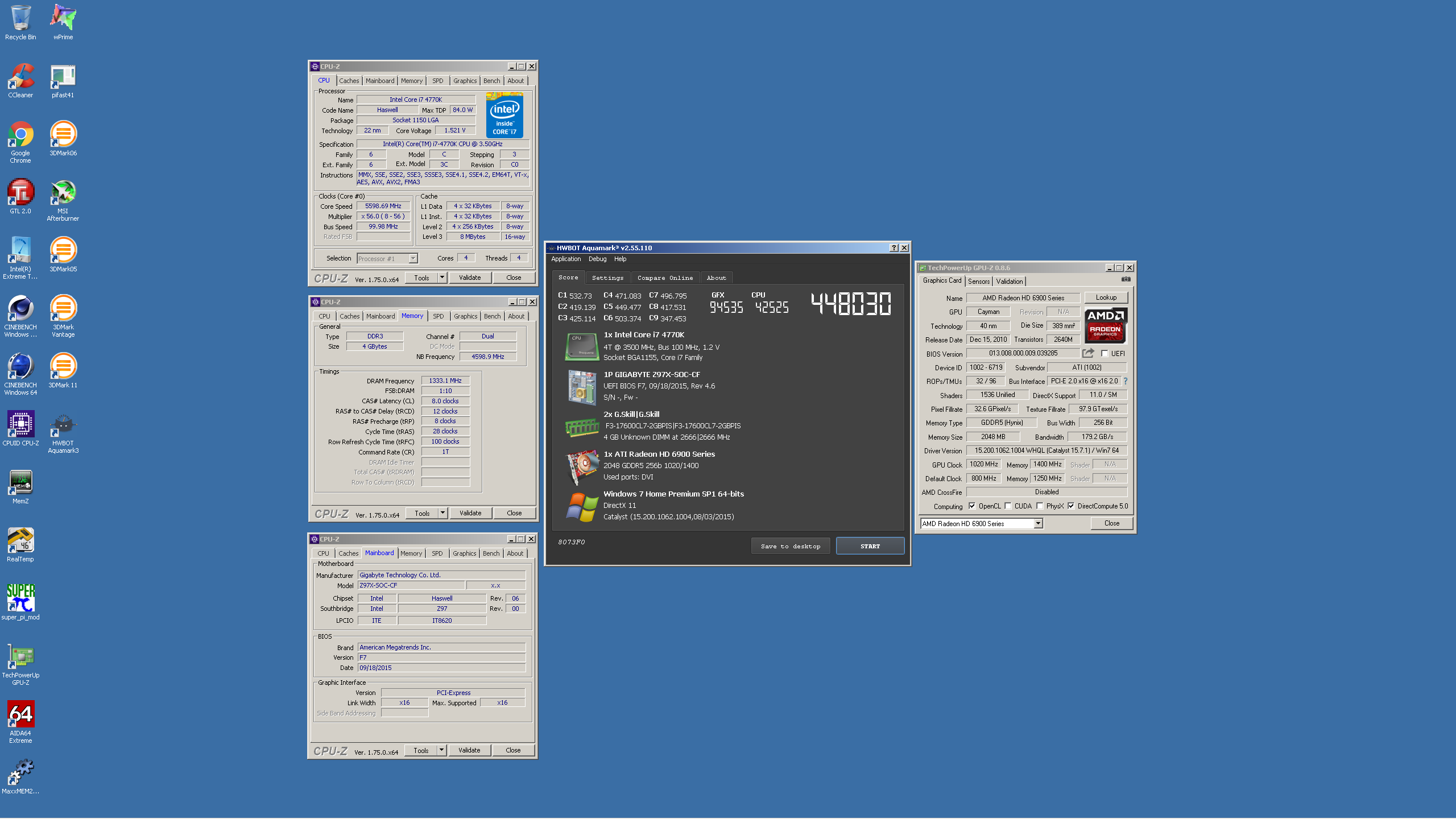Launch RealTemp from desktop
The image size is (1456, 819).
pyautogui.click(x=20, y=545)
